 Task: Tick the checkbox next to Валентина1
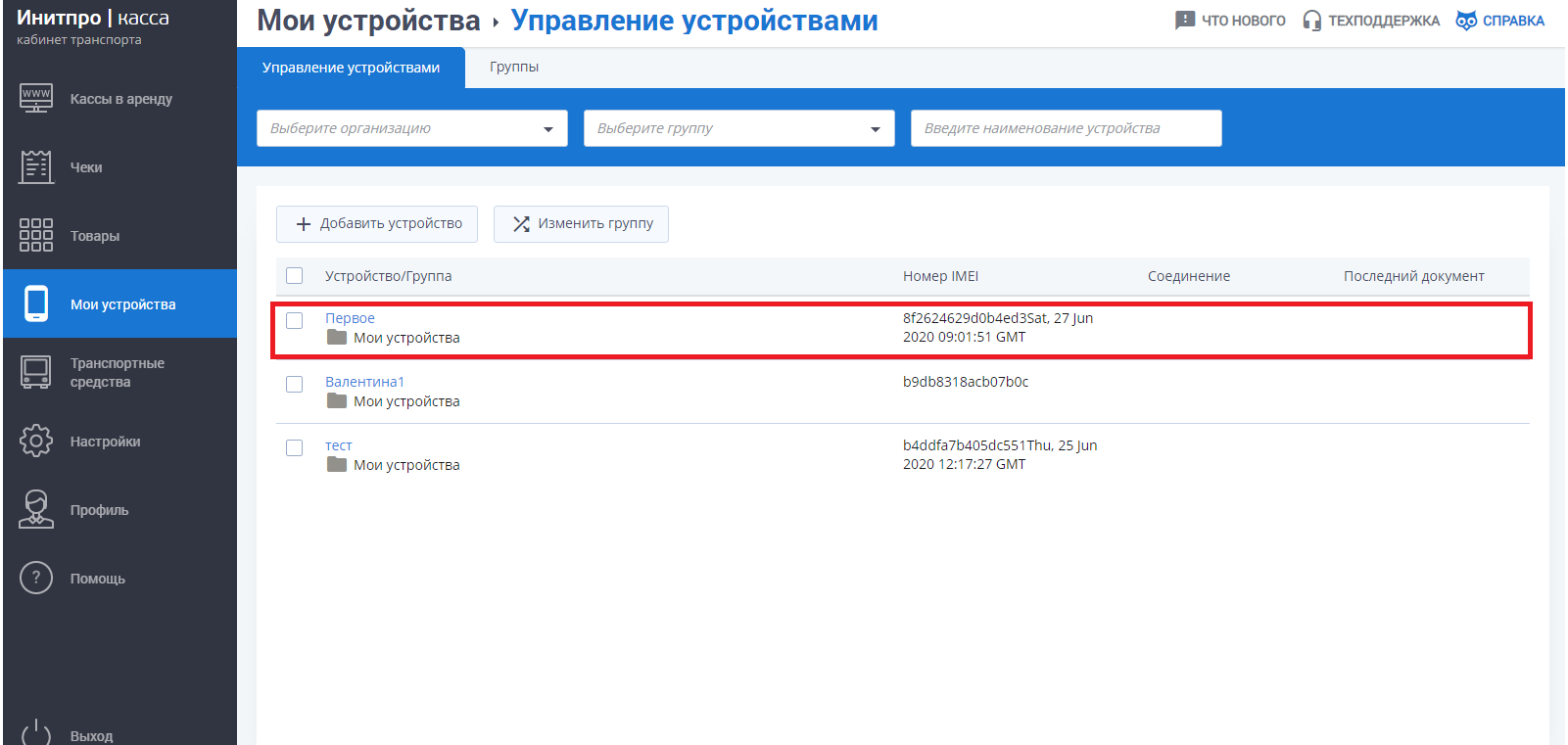tap(295, 384)
